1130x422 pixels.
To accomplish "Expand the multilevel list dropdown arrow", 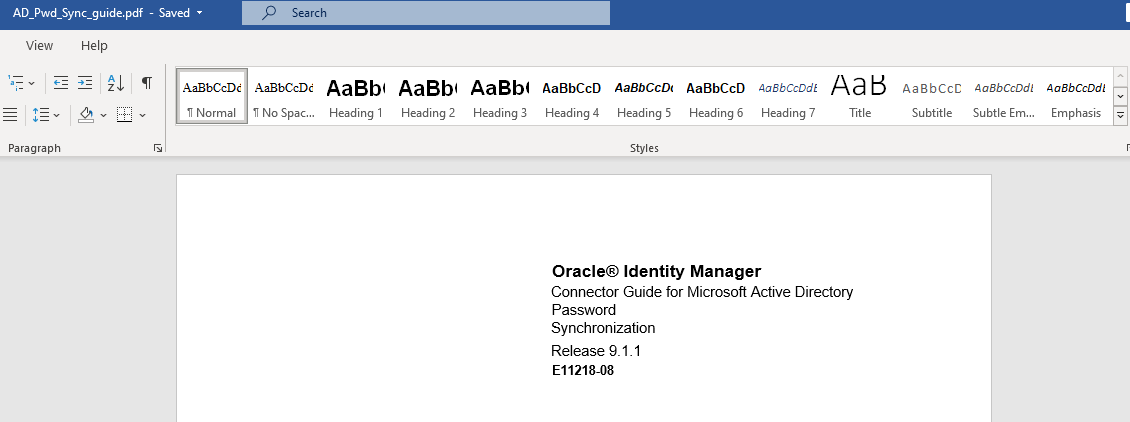I will pyautogui.click(x=31, y=84).
